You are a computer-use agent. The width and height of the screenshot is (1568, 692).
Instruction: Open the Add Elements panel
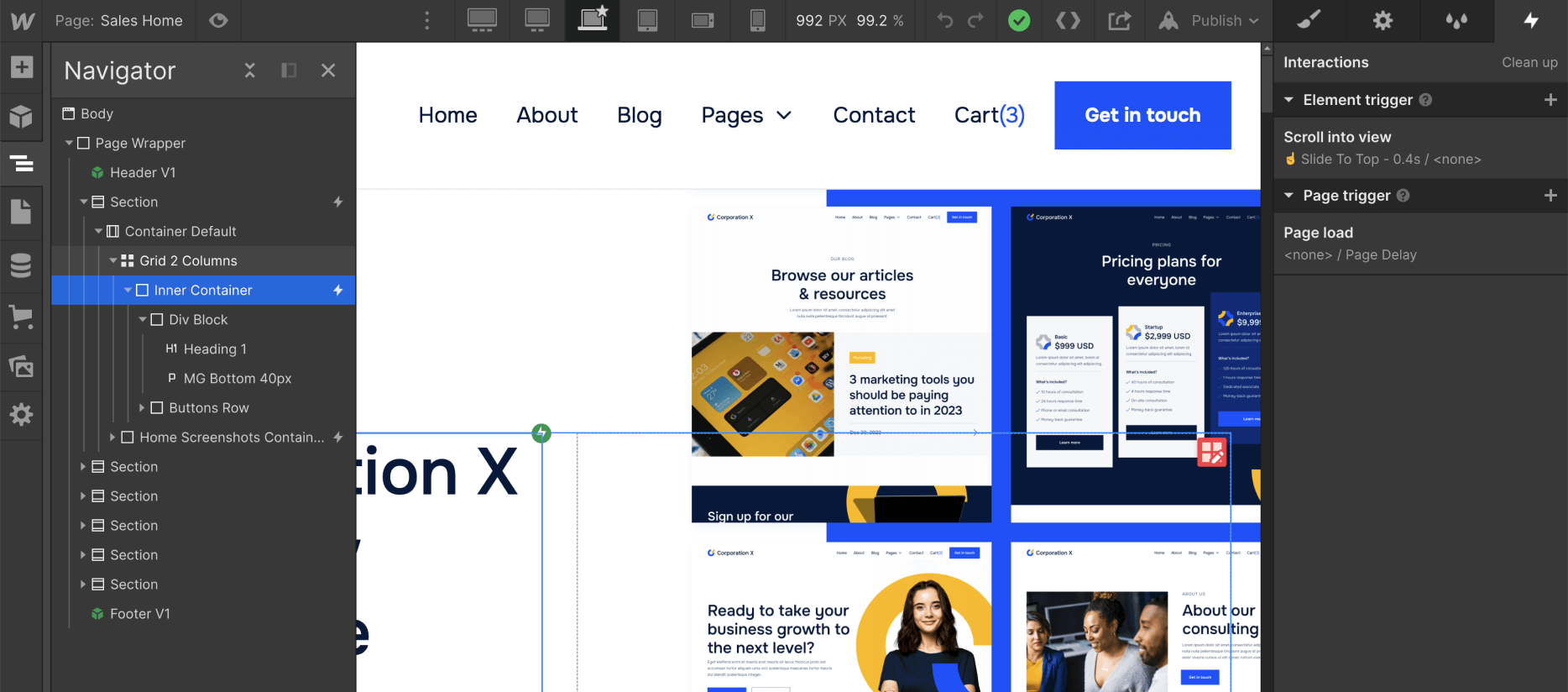tap(22, 67)
